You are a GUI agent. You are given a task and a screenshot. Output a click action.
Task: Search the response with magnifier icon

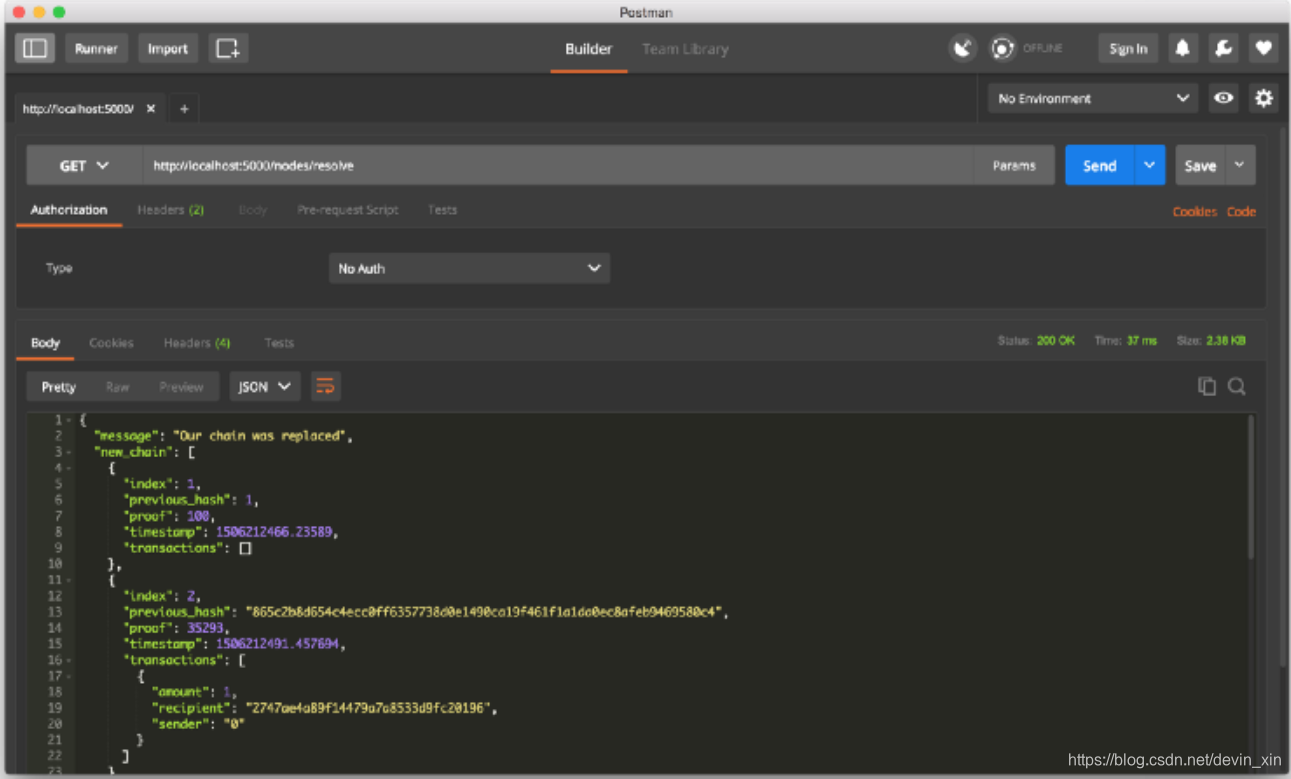[x=1237, y=387]
